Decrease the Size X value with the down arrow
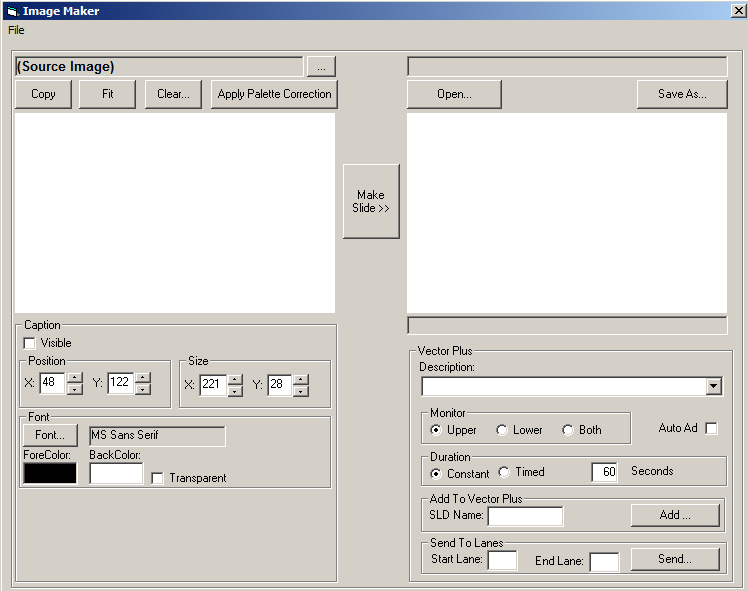 tap(235, 391)
